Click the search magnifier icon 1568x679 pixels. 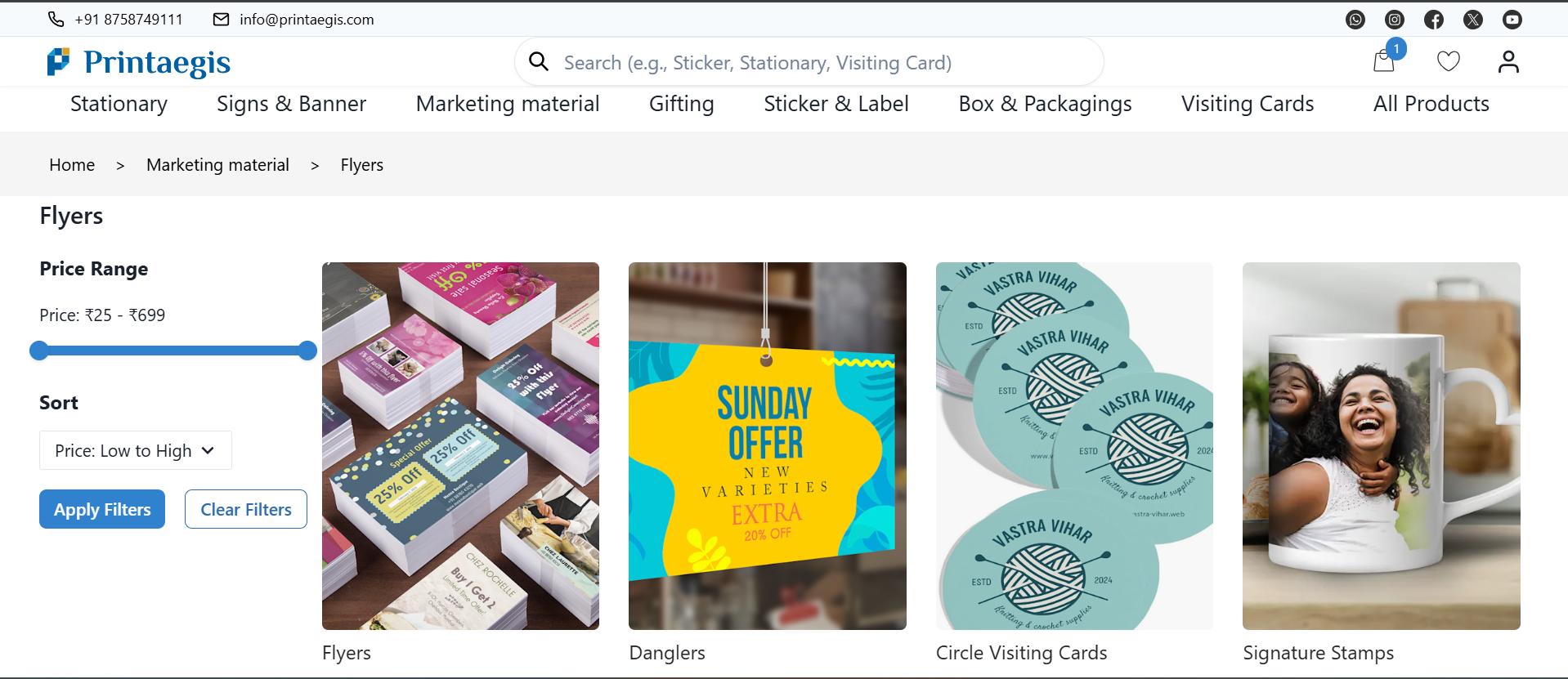pos(538,61)
